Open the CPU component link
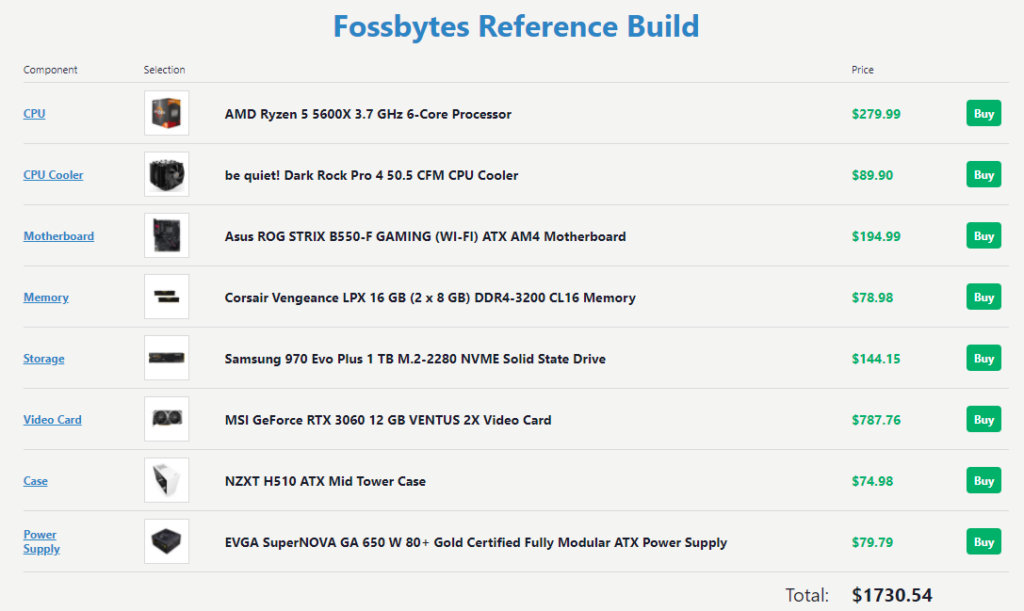The height and width of the screenshot is (611, 1024). pyautogui.click(x=34, y=113)
